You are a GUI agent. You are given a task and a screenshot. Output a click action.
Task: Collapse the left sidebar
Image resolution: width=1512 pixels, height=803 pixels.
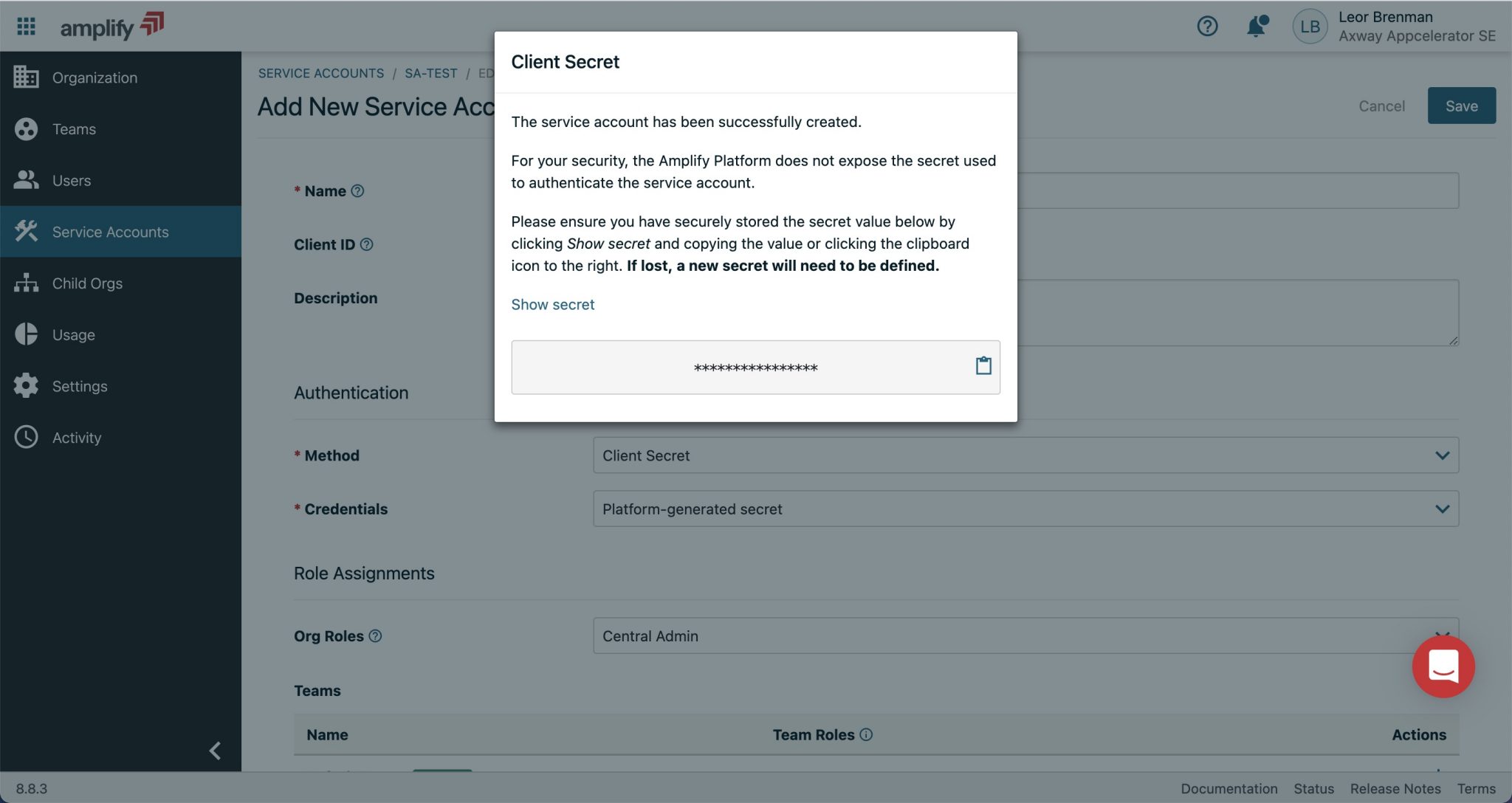(x=215, y=751)
